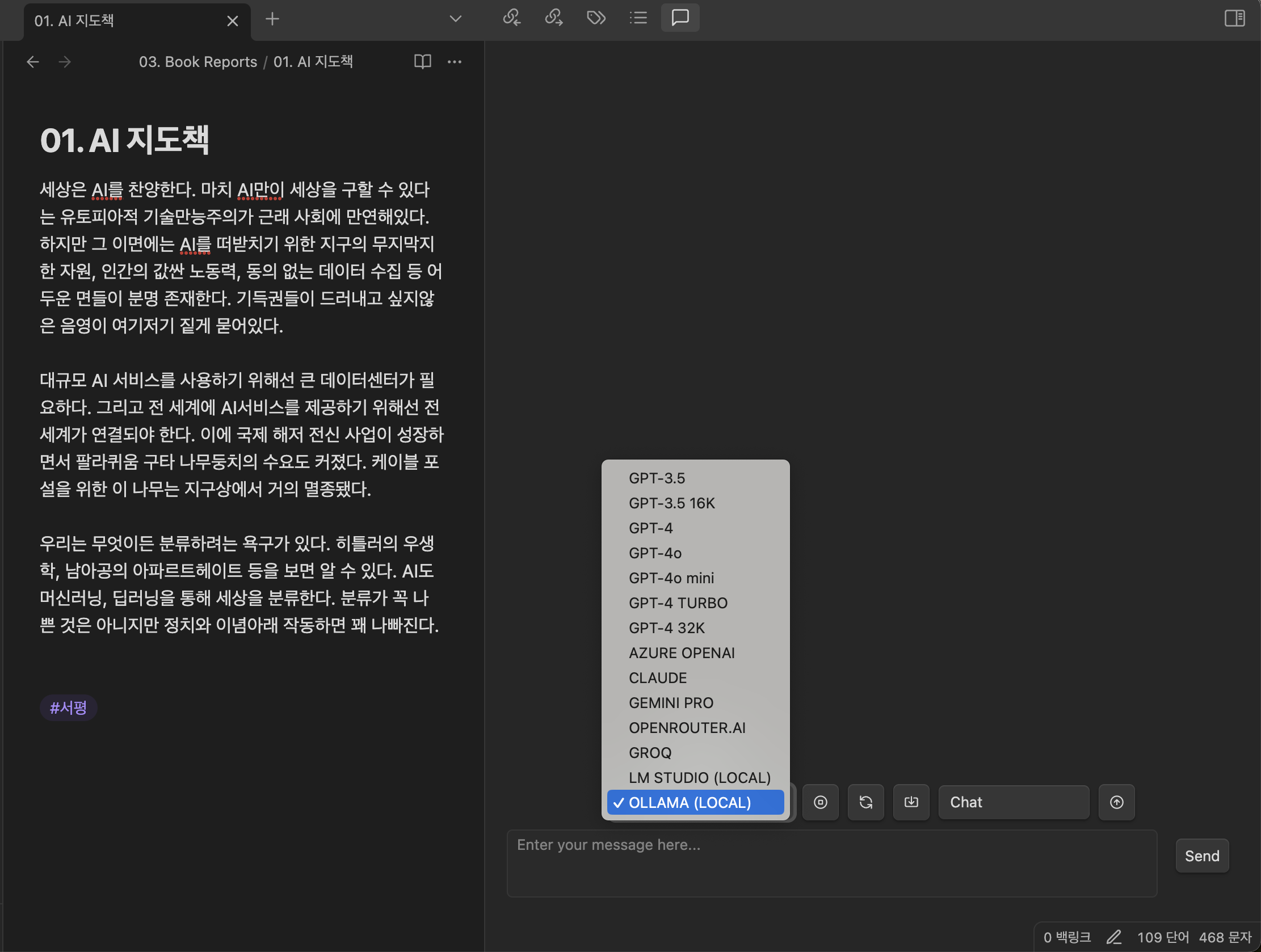The width and height of the screenshot is (1261, 952).
Task: Select CLAUDE from the model list
Action: [657, 678]
